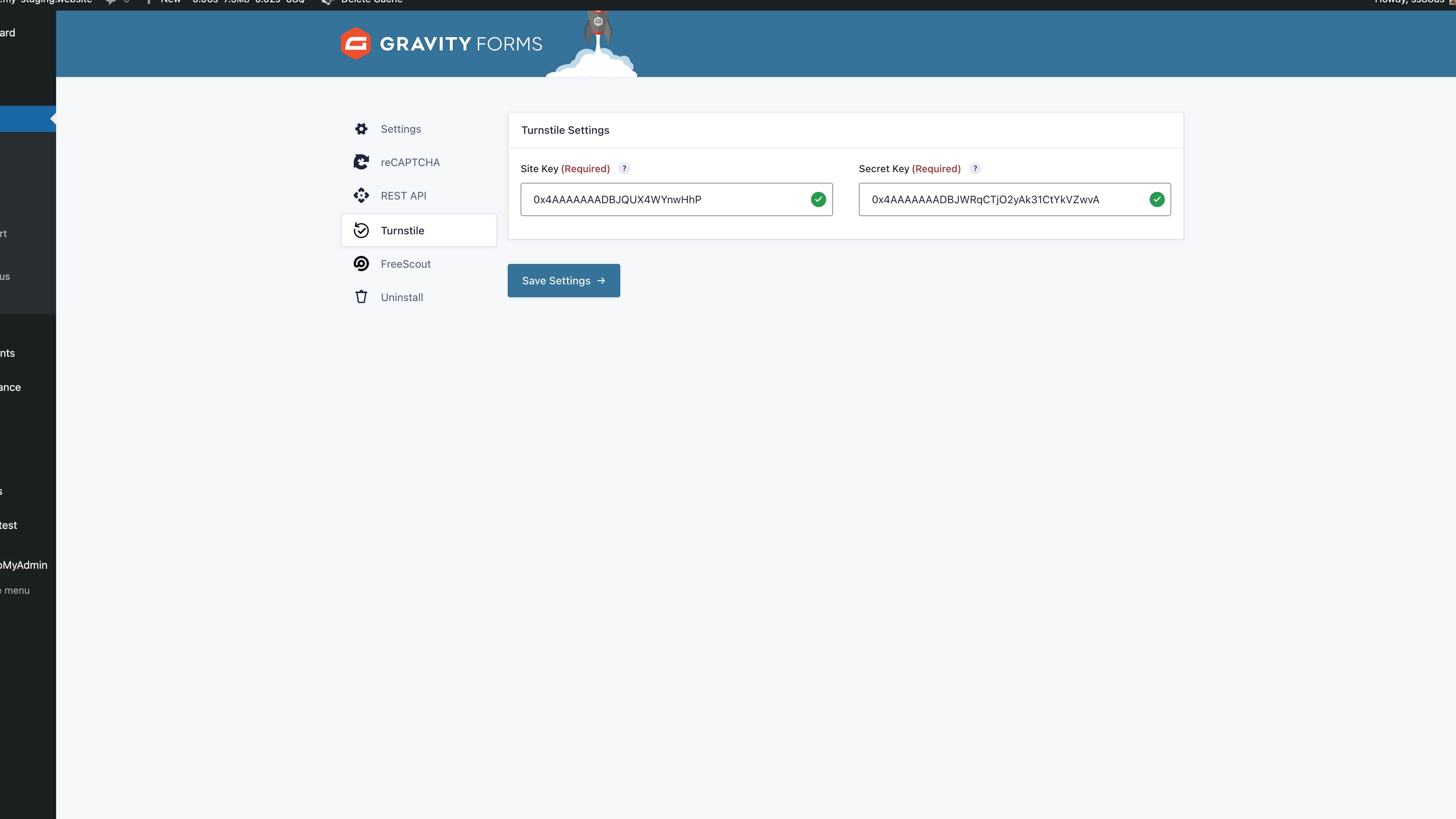Open the FreeScout settings tab

(419, 264)
